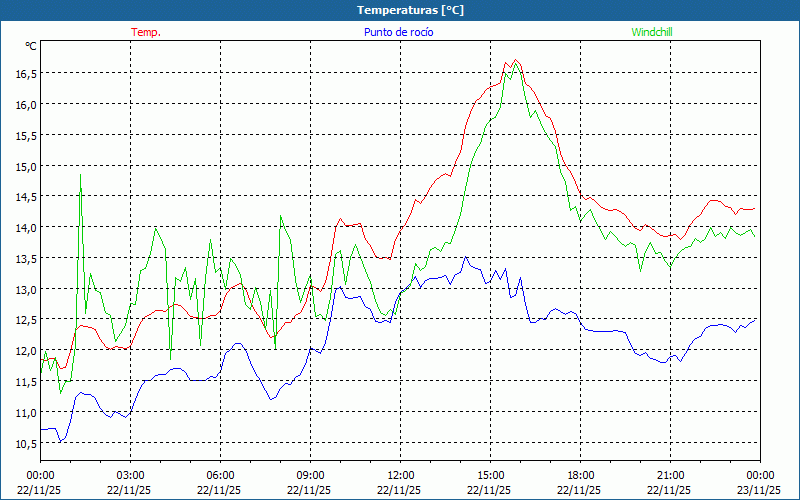This screenshot has height=500, width=800.
Task: Select the 09:00 time axis label
Action: click(310, 475)
